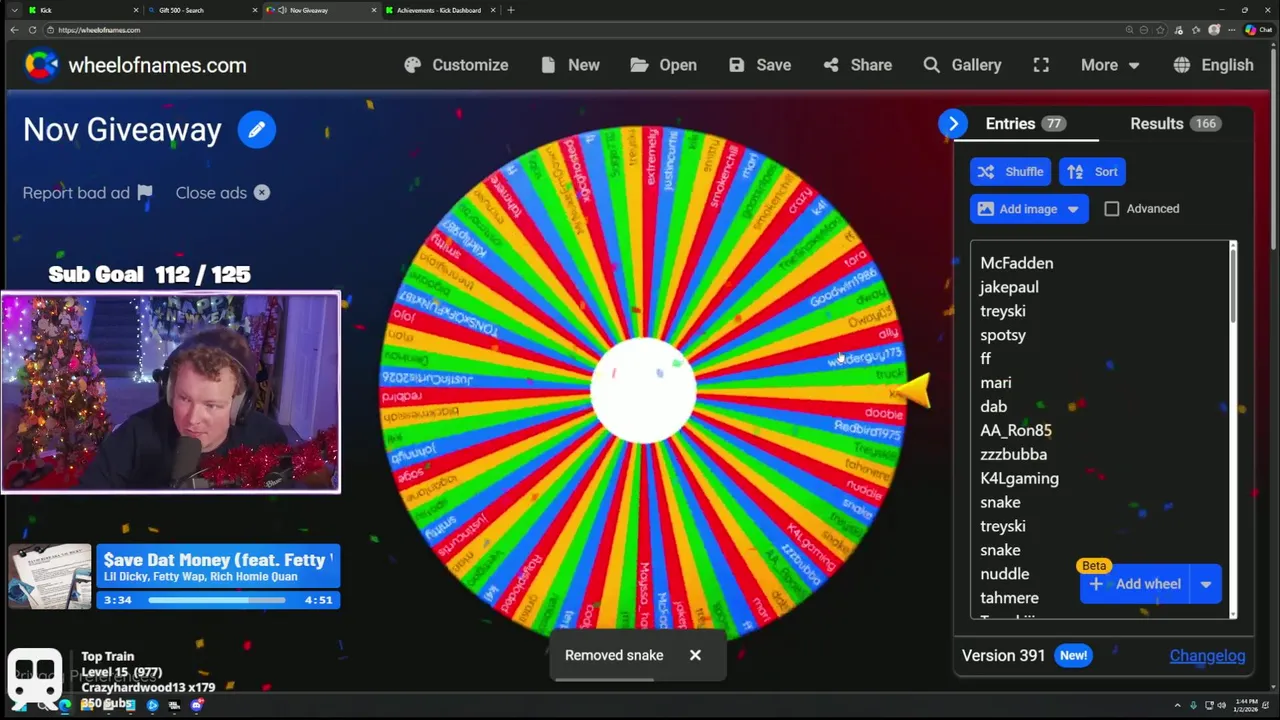
Task: Close the Nov Giveaway browser tab
Action: [374, 10]
